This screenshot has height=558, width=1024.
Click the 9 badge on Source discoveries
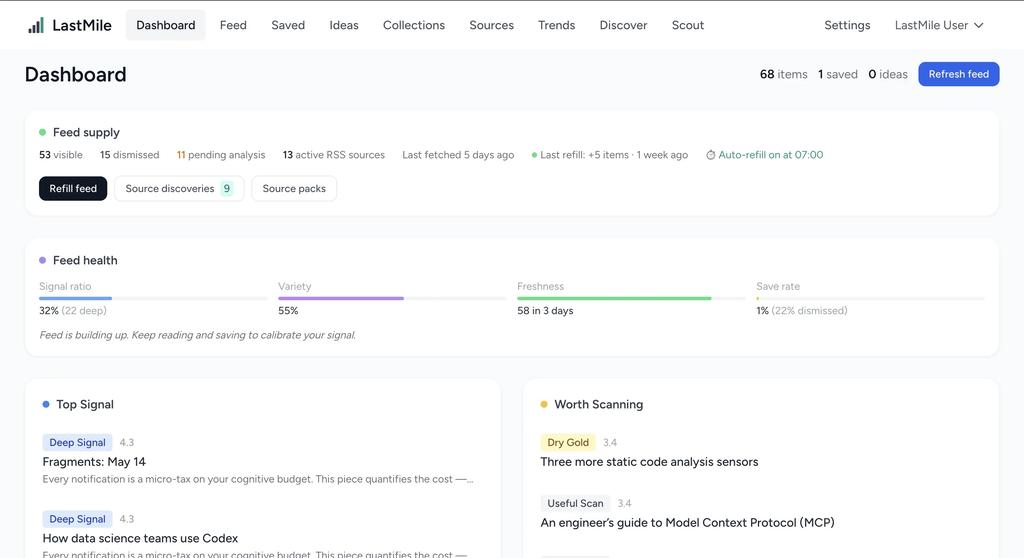[227, 188]
